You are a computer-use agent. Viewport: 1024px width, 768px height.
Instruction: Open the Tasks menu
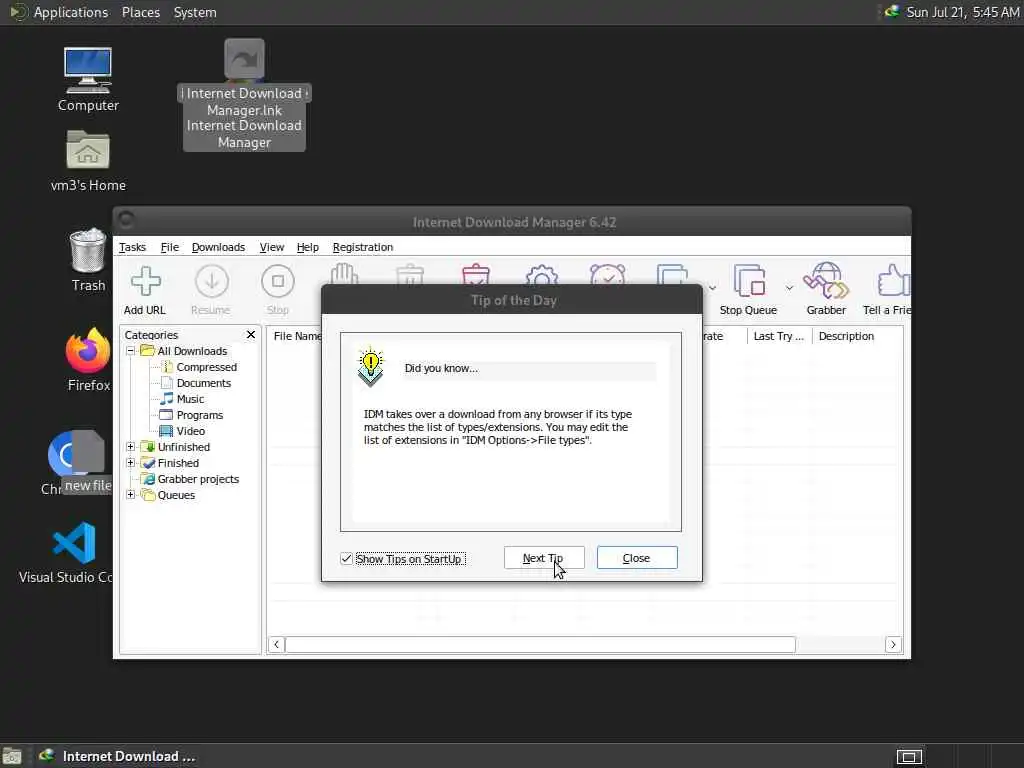tap(132, 247)
